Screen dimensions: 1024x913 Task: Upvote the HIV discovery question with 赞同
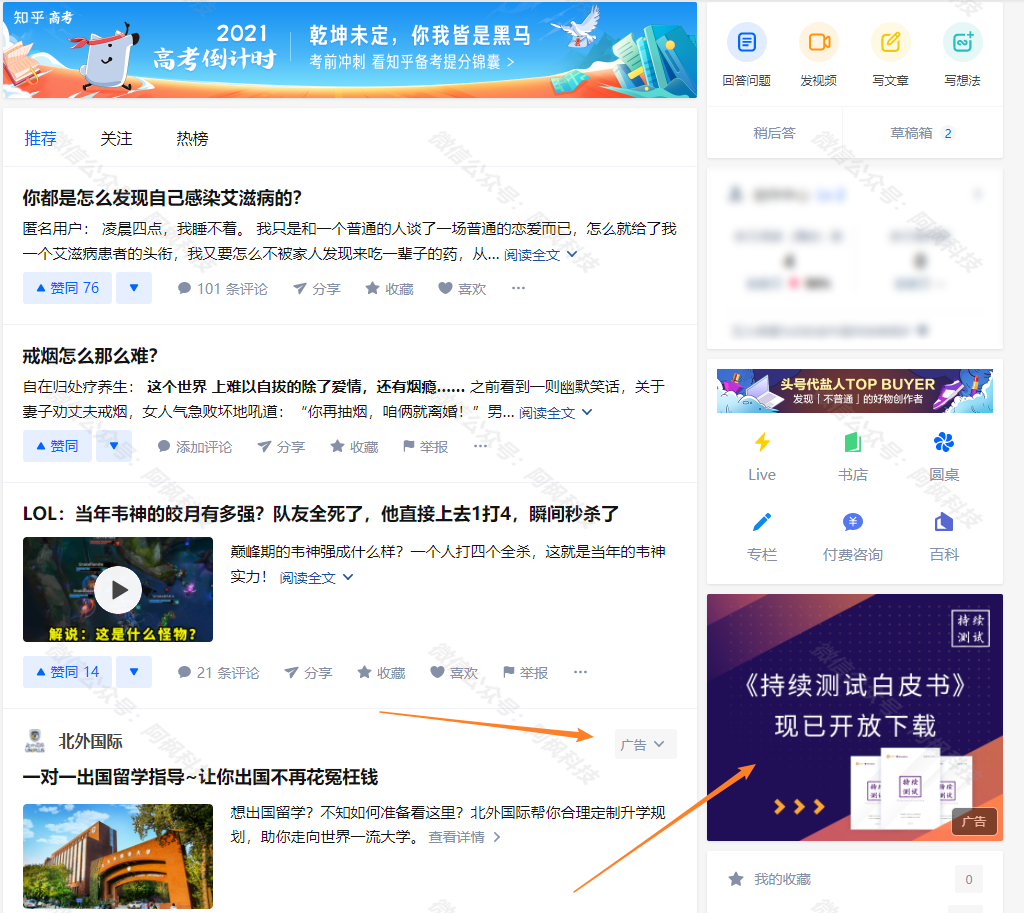pos(66,287)
